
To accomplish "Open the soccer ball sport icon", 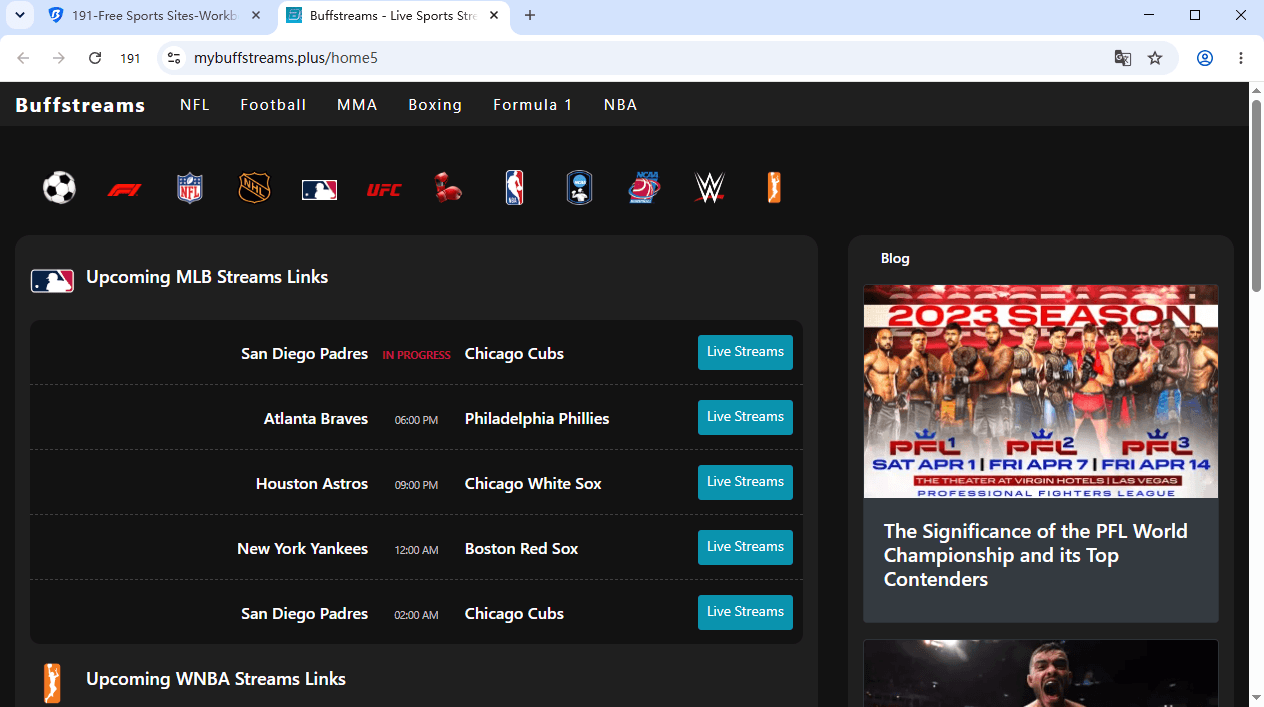I will coord(60,187).
